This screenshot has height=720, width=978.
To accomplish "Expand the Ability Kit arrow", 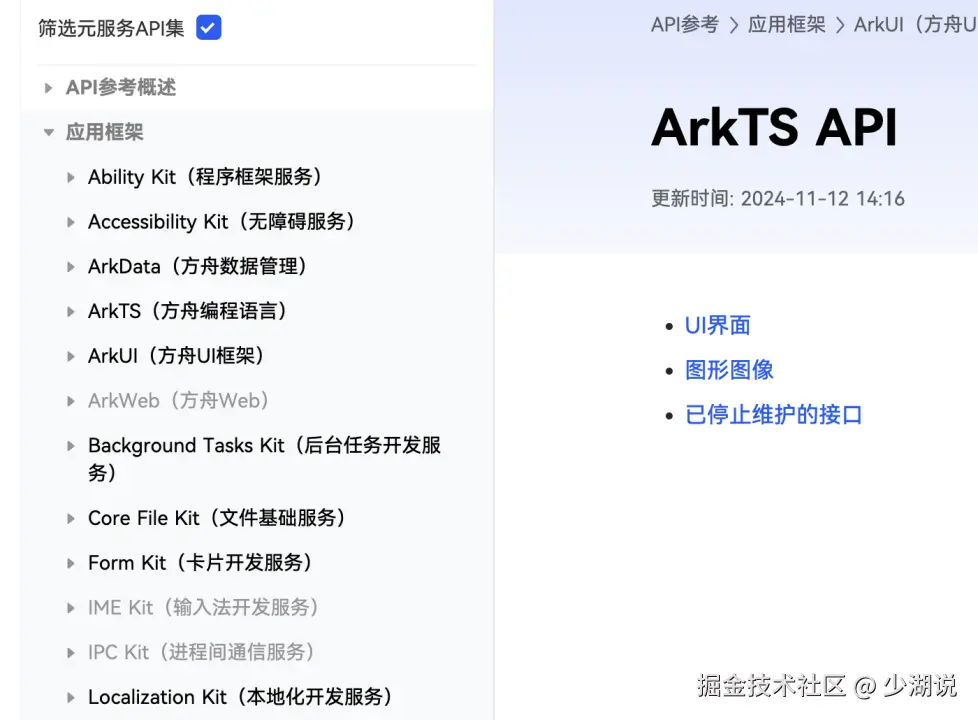I will 70,177.
